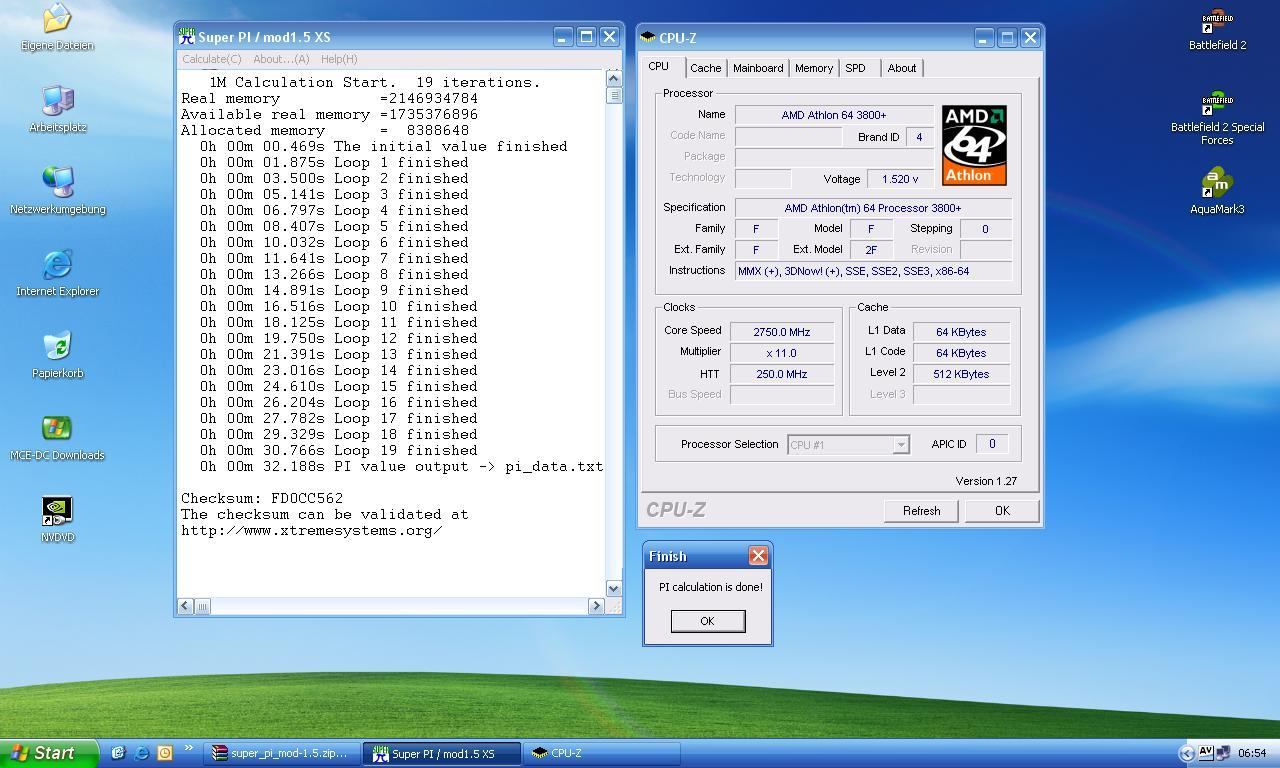The height and width of the screenshot is (768, 1280).
Task: Click the Level 2 512 KBytes field
Action: (x=961, y=374)
